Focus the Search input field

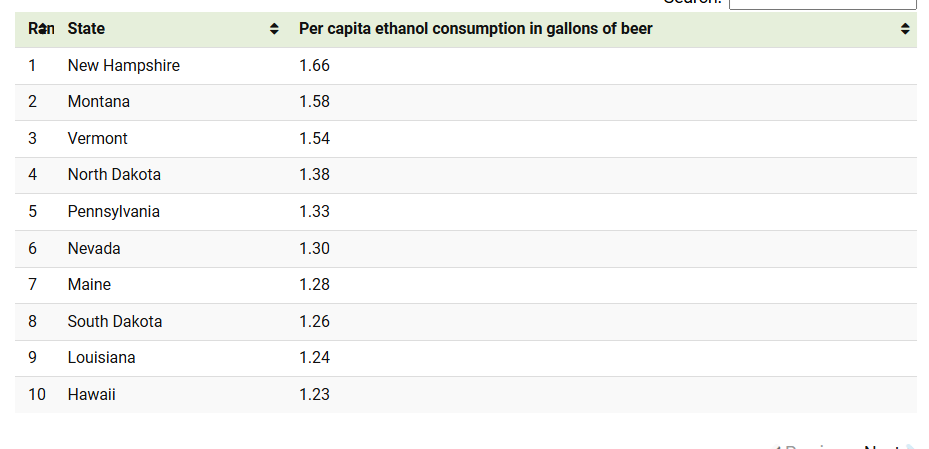pos(822,3)
